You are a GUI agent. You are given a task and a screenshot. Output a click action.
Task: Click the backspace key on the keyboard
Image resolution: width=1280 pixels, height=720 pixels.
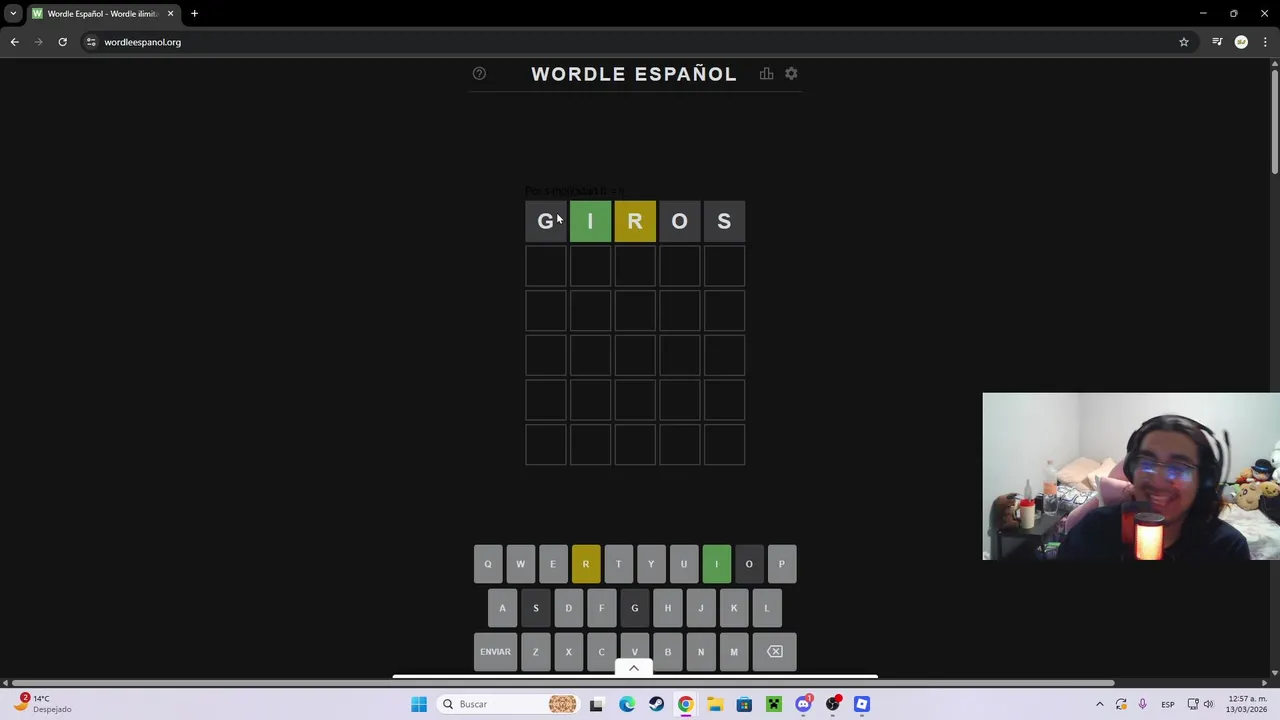pos(774,652)
